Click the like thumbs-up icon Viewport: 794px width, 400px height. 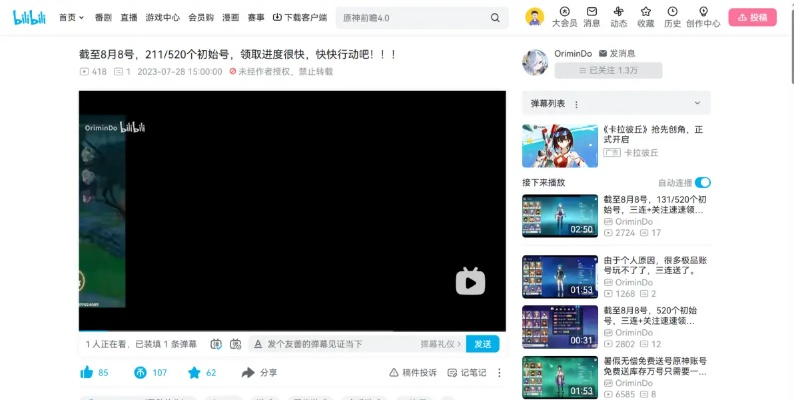click(x=87, y=373)
